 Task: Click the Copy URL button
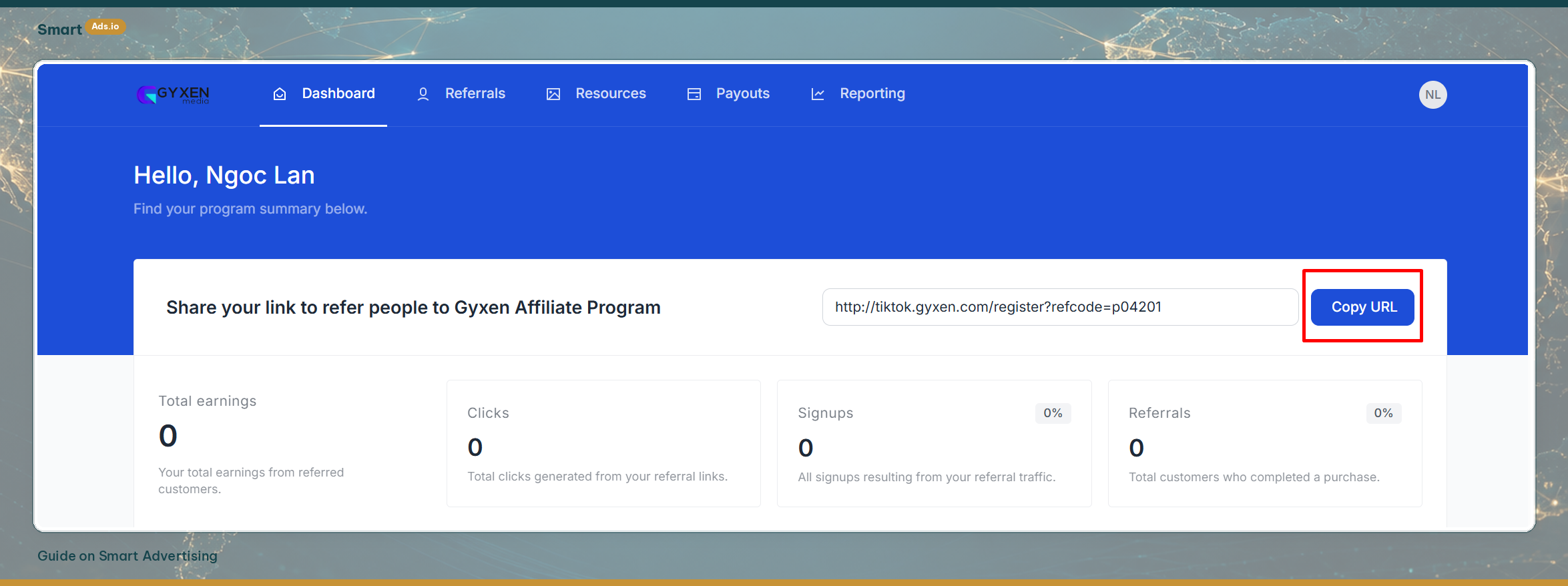tap(1362, 307)
